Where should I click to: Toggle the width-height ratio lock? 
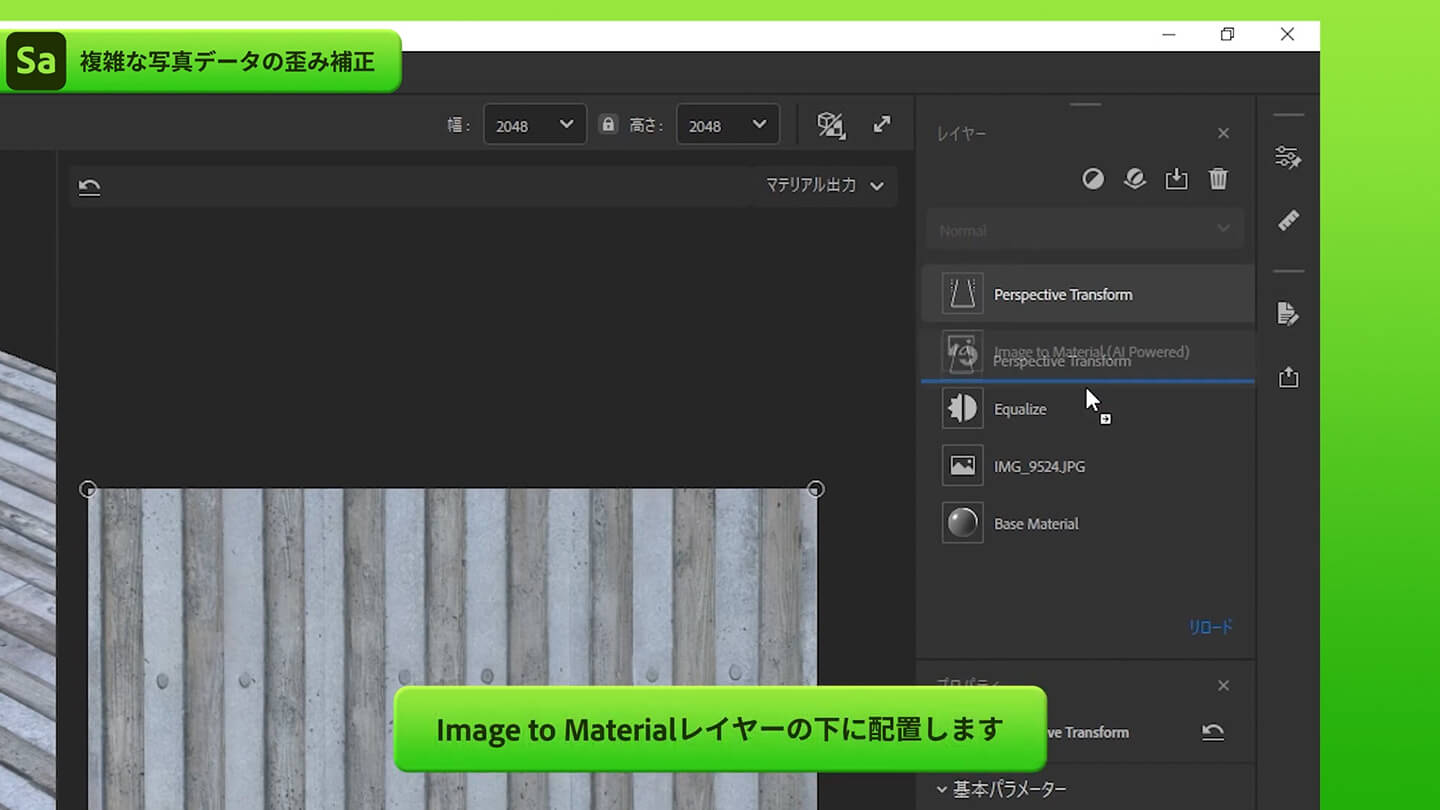tap(607, 124)
